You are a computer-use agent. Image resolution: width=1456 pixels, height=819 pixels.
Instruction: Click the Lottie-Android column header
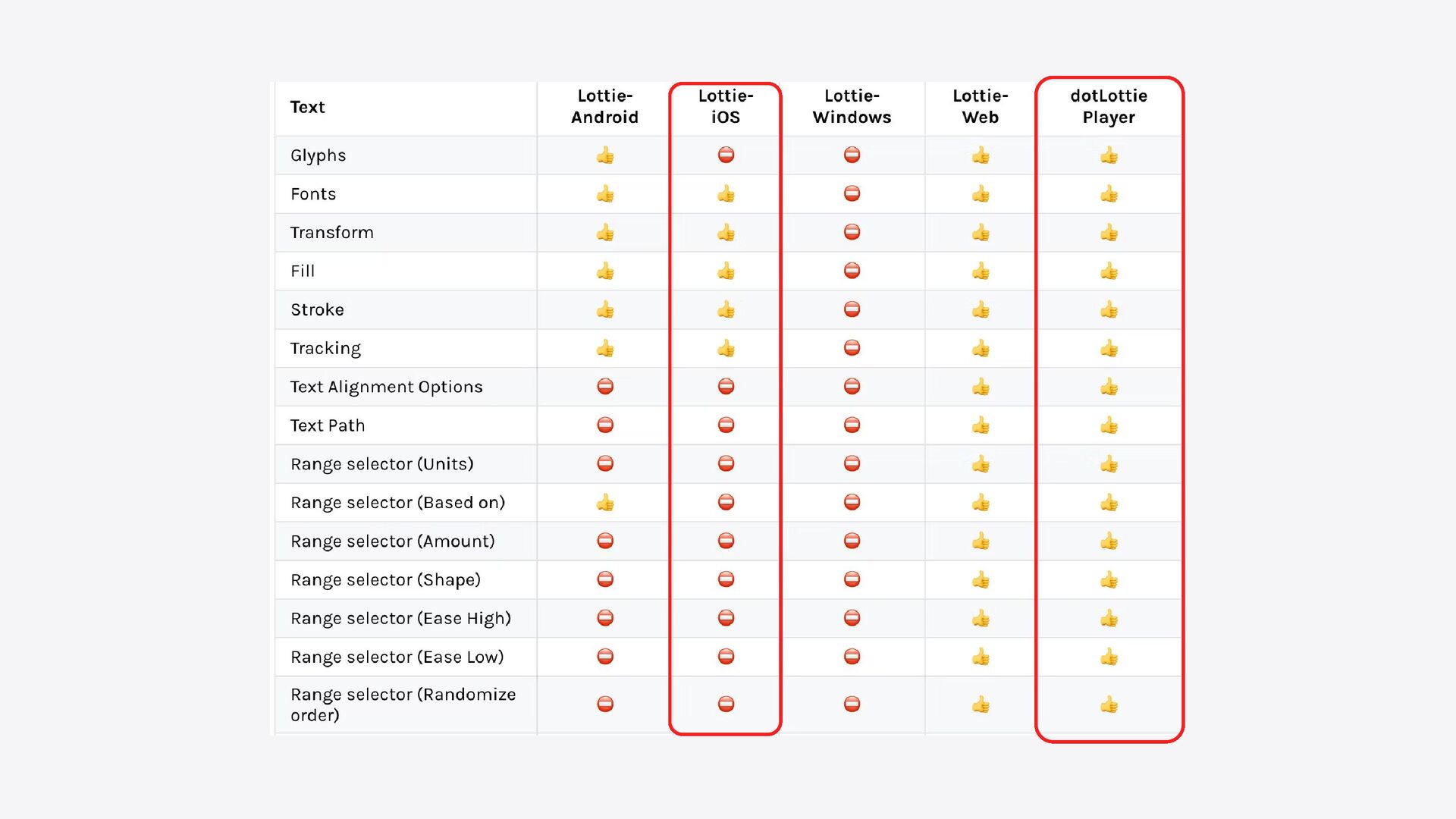[x=604, y=107]
